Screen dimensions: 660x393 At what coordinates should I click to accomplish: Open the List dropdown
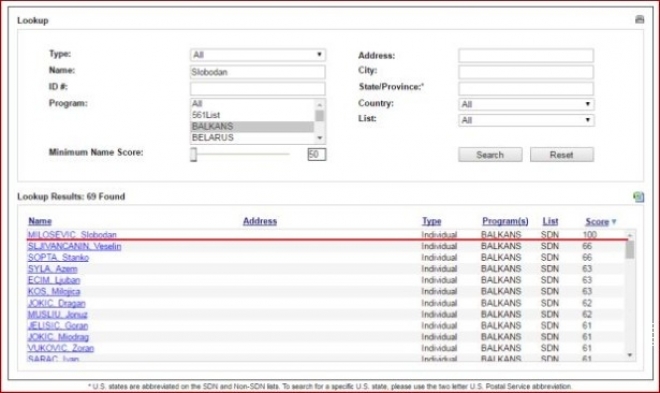[526, 120]
